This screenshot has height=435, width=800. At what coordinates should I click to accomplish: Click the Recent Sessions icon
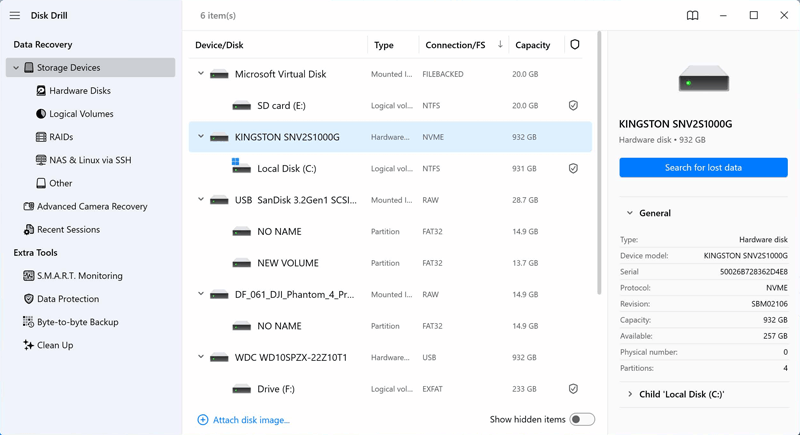click(x=29, y=229)
